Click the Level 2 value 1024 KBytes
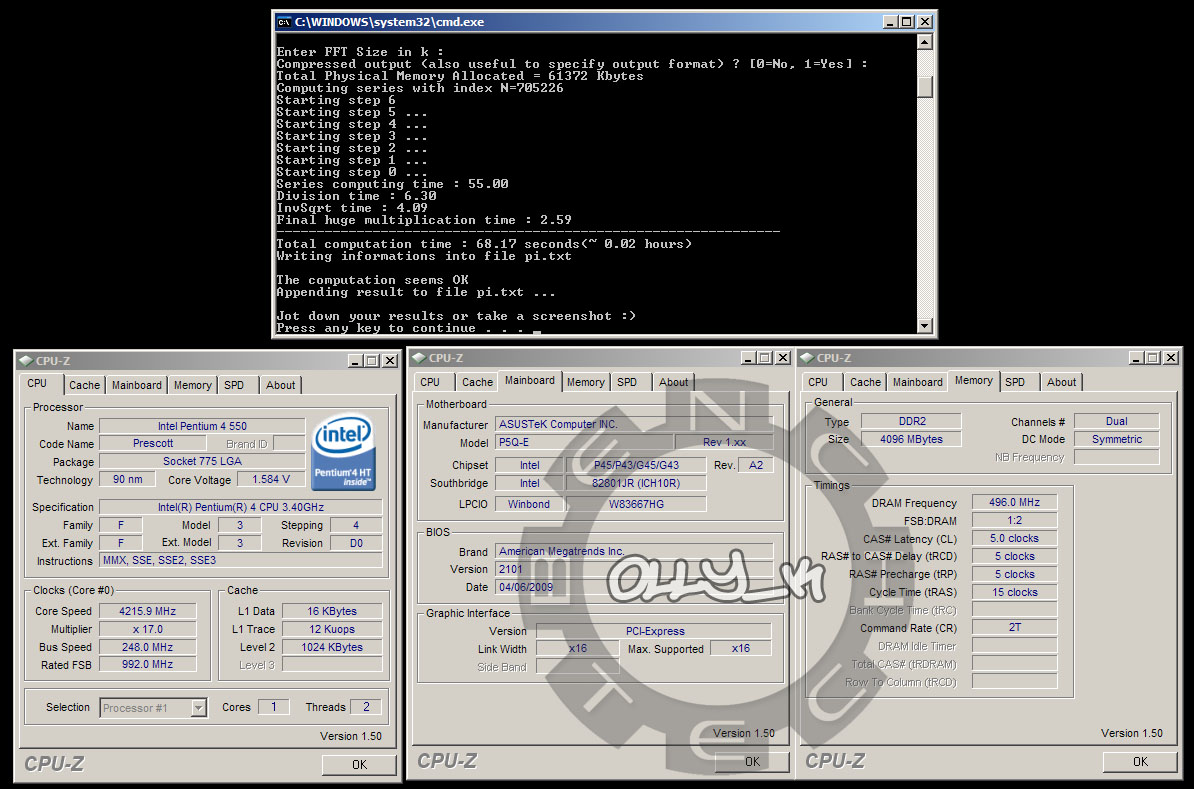1194x789 pixels. point(332,647)
